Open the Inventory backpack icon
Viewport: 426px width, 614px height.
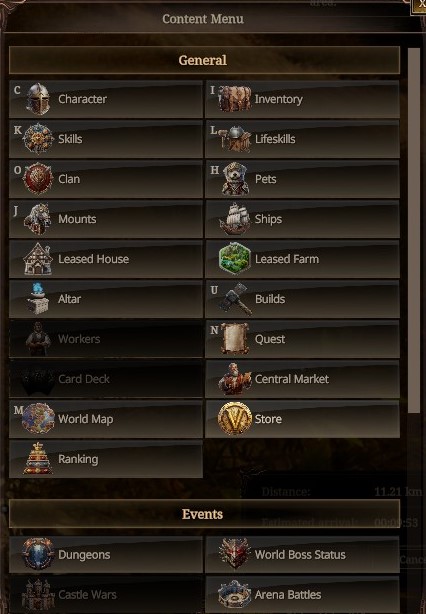(x=235, y=99)
